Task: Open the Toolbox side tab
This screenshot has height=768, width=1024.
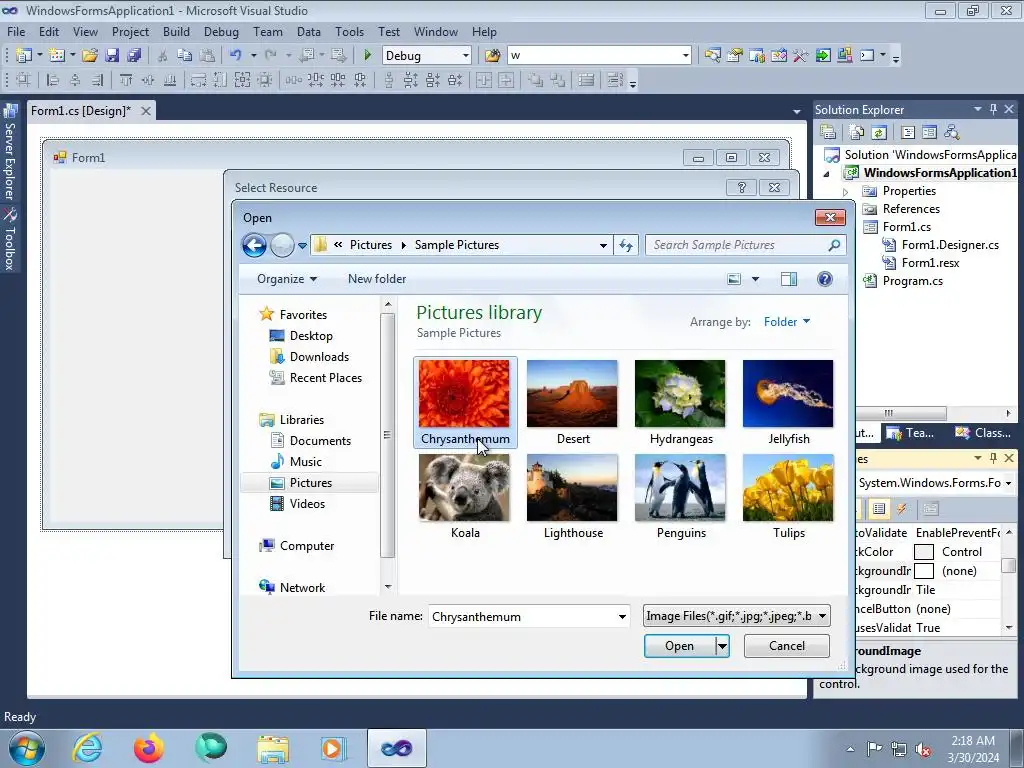Action: tap(10, 239)
